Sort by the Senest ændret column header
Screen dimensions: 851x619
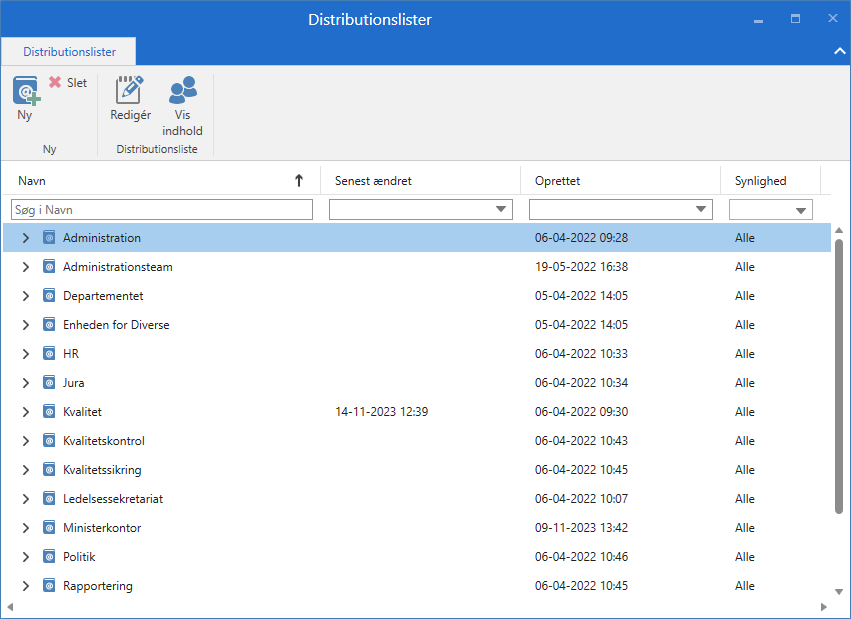coord(421,181)
